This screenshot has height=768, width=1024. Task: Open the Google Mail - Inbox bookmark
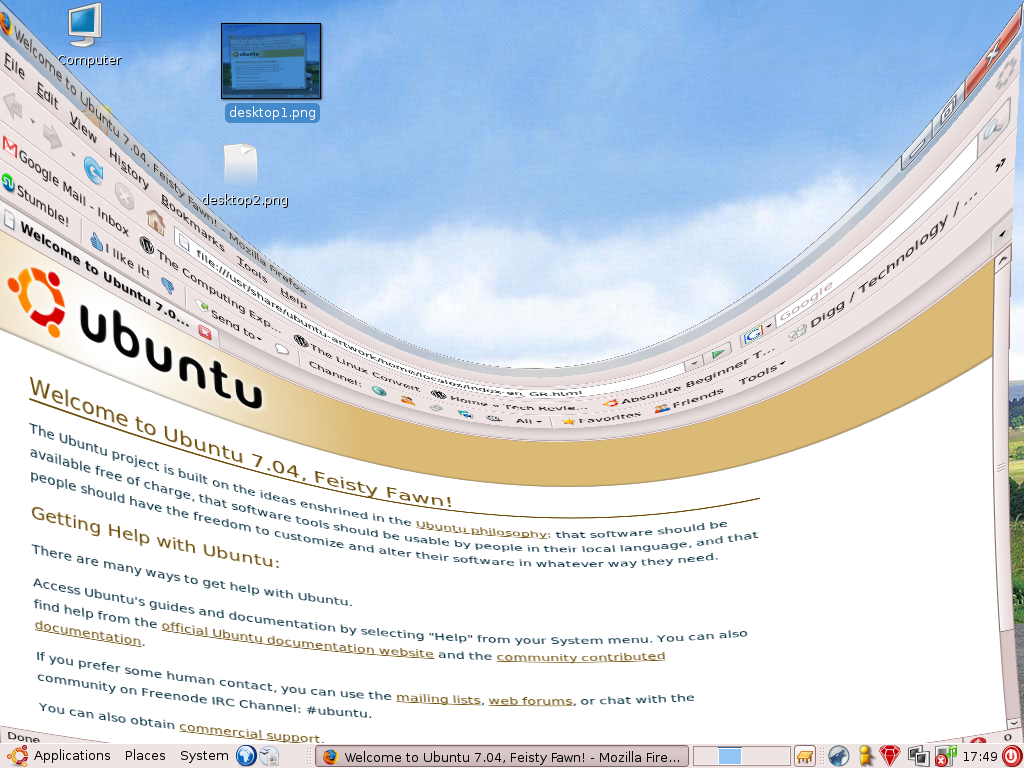(65, 184)
